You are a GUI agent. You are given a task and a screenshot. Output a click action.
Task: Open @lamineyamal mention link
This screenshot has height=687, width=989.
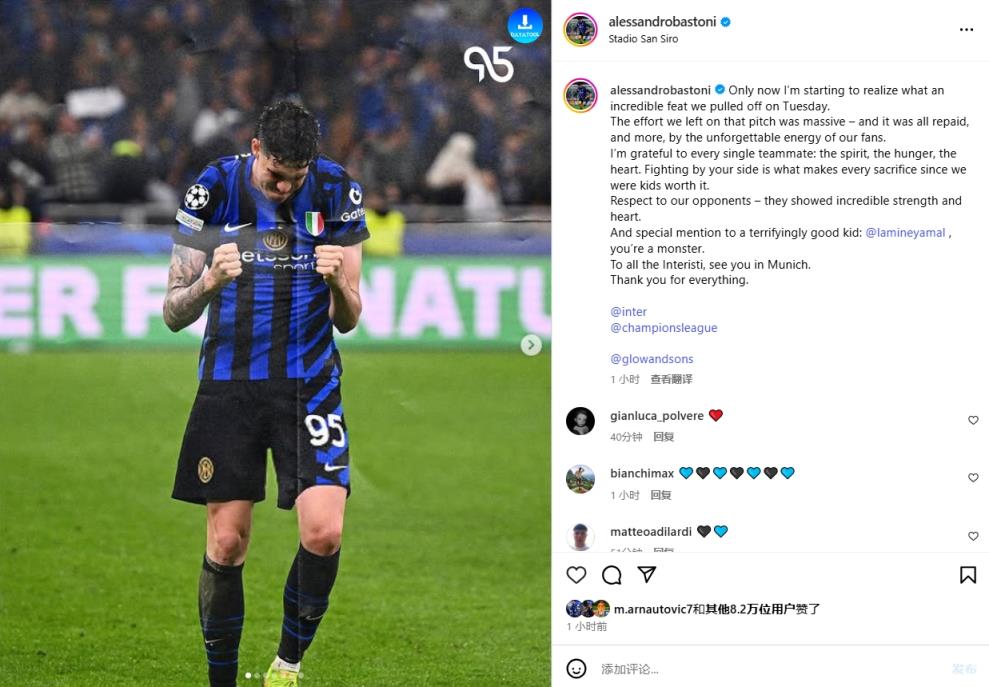coord(905,233)
